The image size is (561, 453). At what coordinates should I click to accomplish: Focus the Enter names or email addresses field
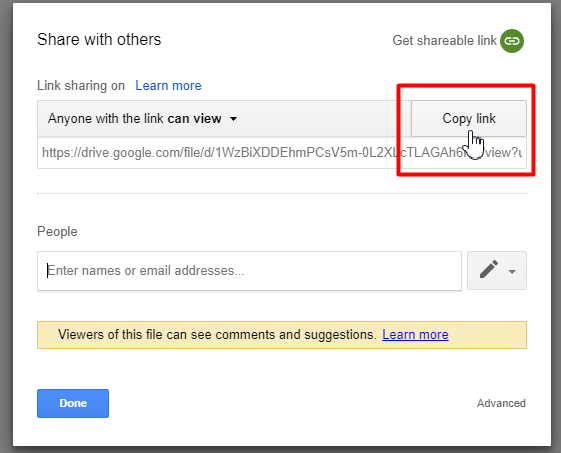[x=249, y=271]
